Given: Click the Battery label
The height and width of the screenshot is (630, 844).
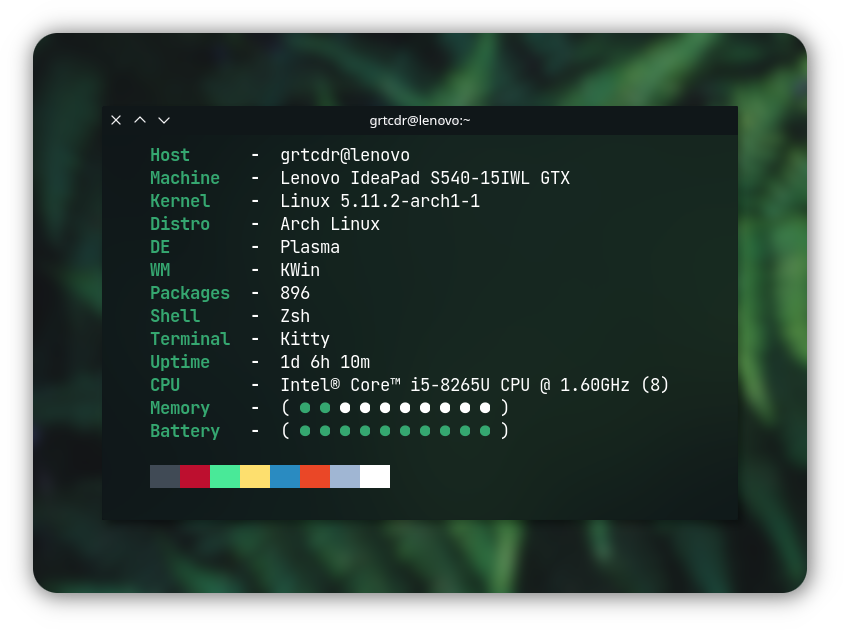Looking at the screenshot, I should [x=185, y=431].
